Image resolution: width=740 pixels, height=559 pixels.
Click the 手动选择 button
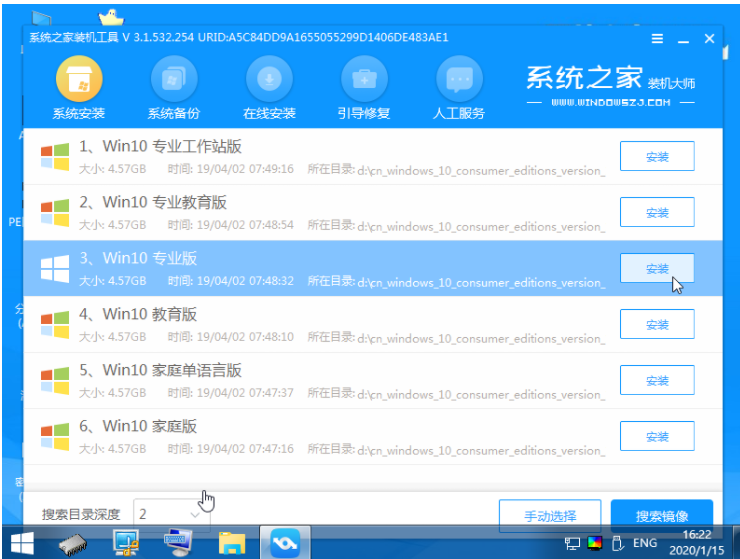pos(549,516)
